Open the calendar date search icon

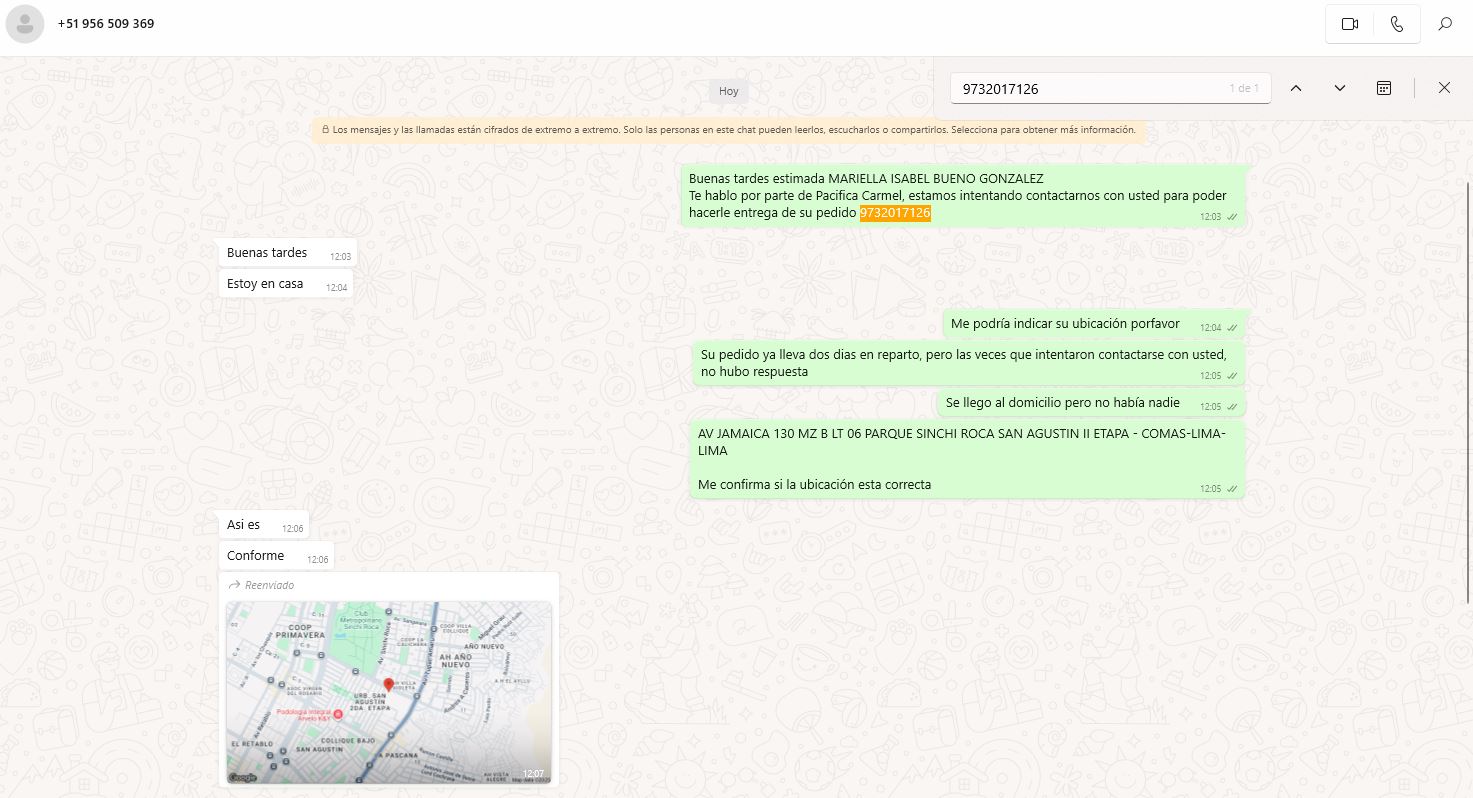pyautogui.click(x=1384, y=88)
